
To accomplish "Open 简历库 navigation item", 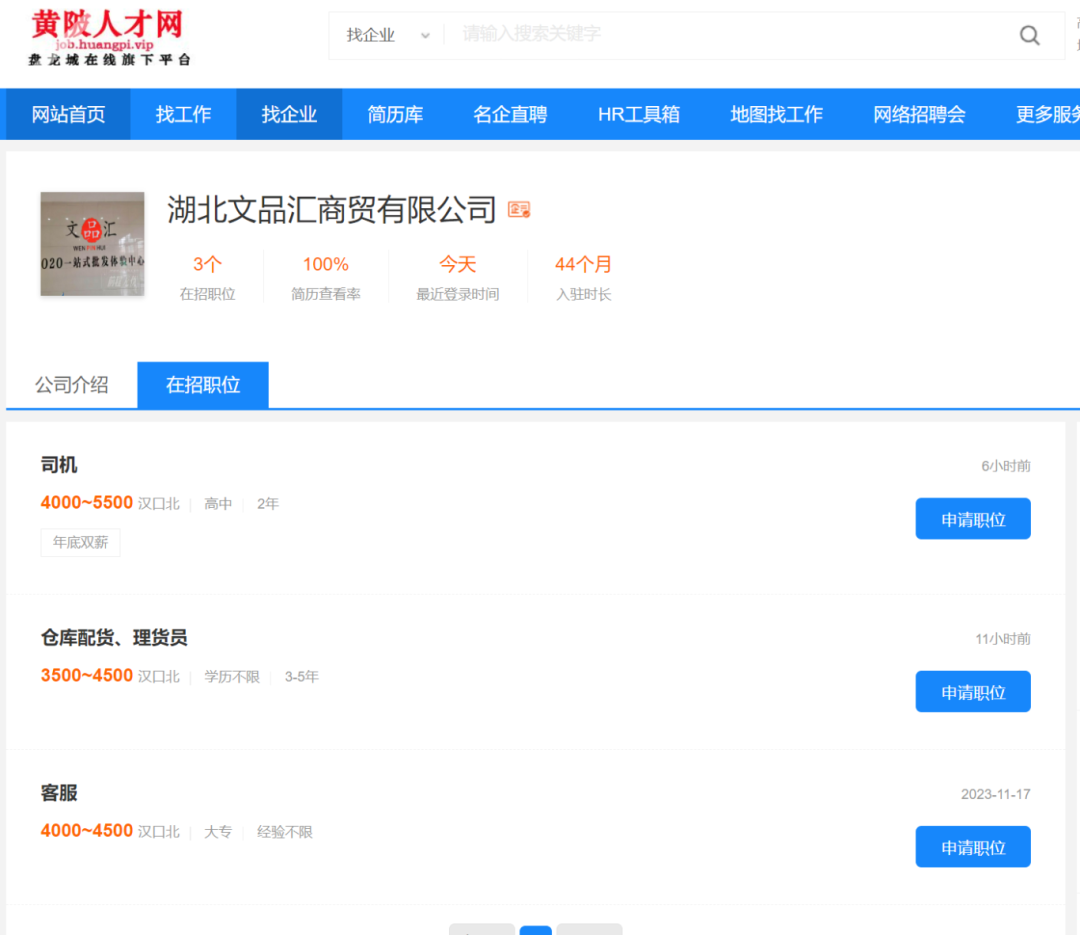I will coord(395,114).
